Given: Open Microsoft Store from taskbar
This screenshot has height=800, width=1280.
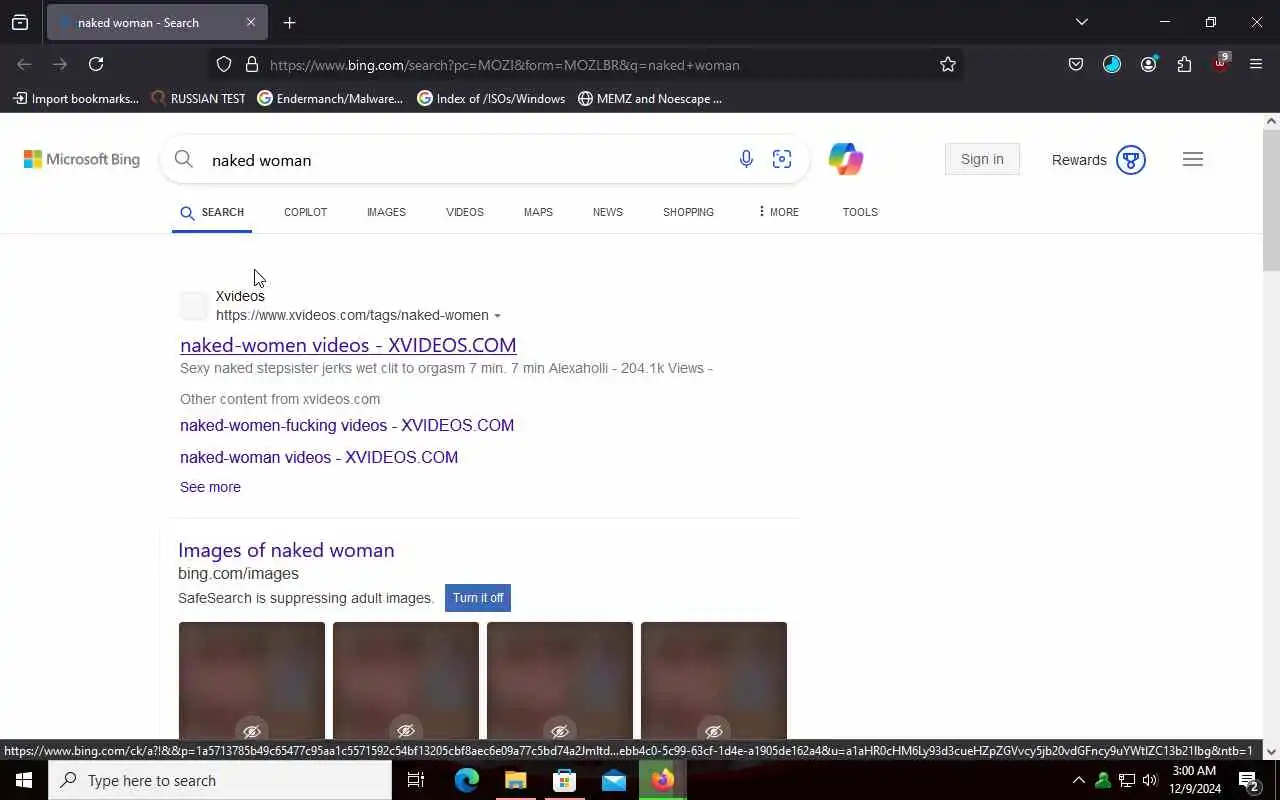Looking at the screenshot, I should 564,780.
